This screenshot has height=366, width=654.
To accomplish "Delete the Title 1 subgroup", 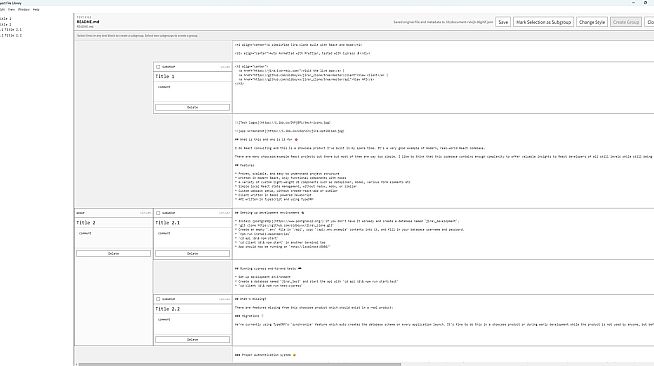I will 192,108.
